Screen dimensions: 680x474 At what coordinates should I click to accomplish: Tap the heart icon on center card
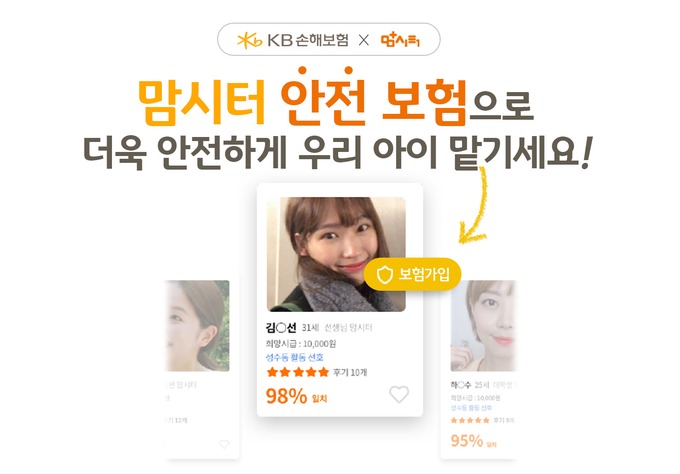(399, 394)
